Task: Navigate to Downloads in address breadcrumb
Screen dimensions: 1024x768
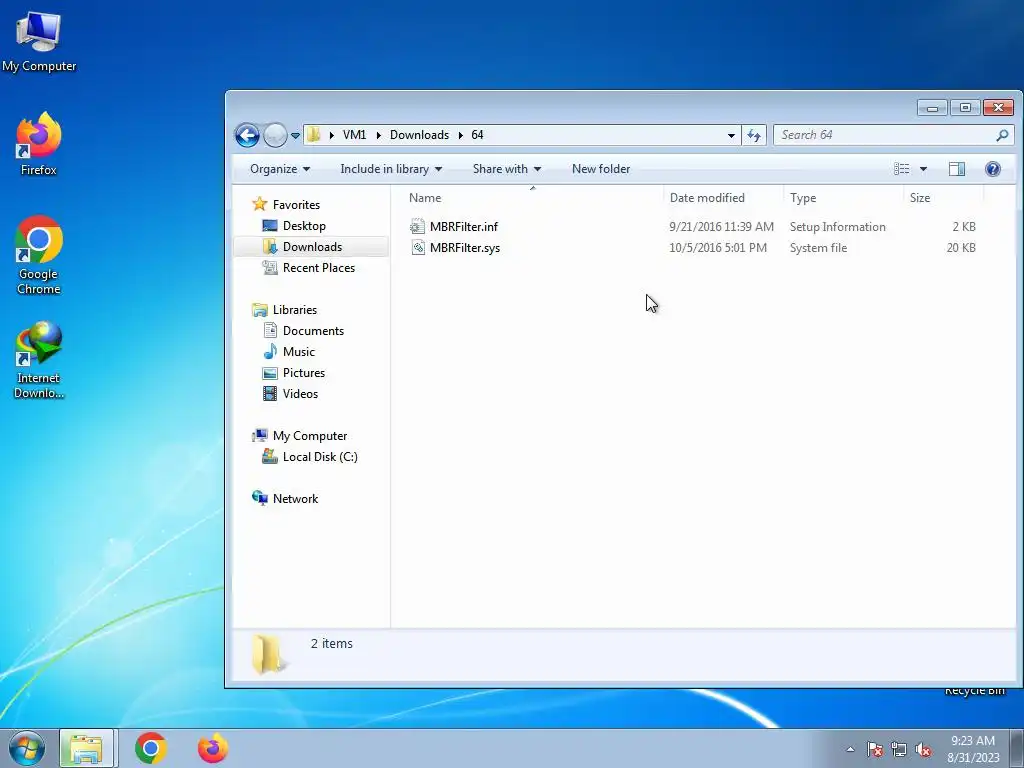Action: click(419, 135)
